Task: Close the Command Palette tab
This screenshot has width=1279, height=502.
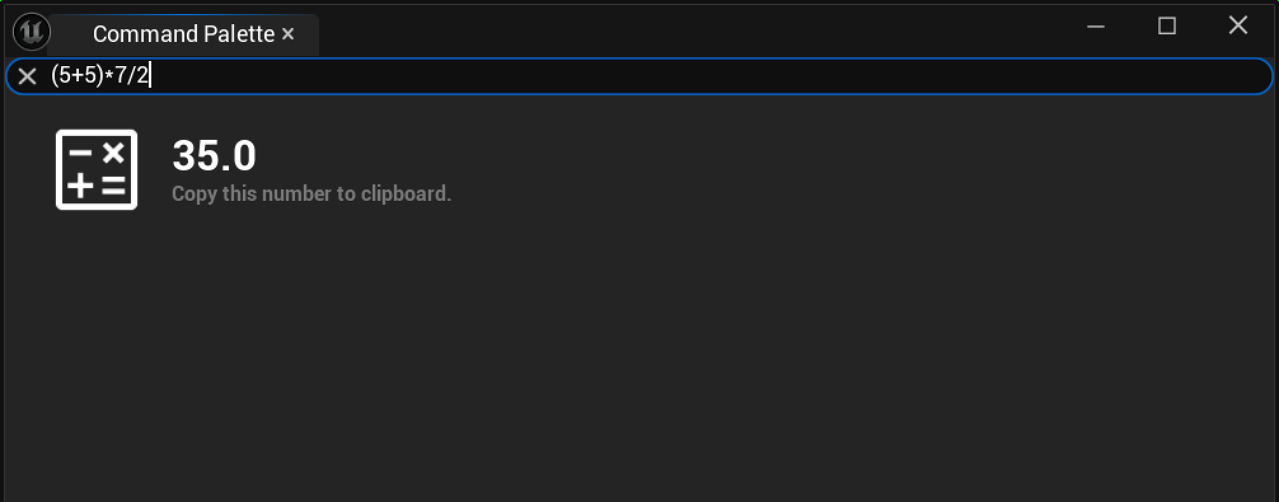Action: 288,34
